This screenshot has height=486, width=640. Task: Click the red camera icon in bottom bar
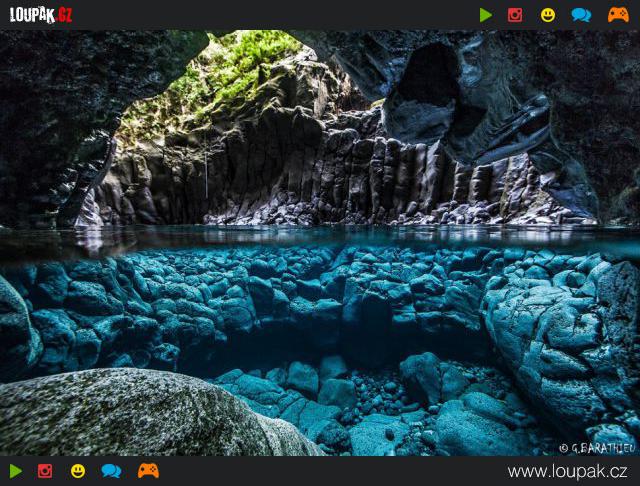[x=45, y=471]
